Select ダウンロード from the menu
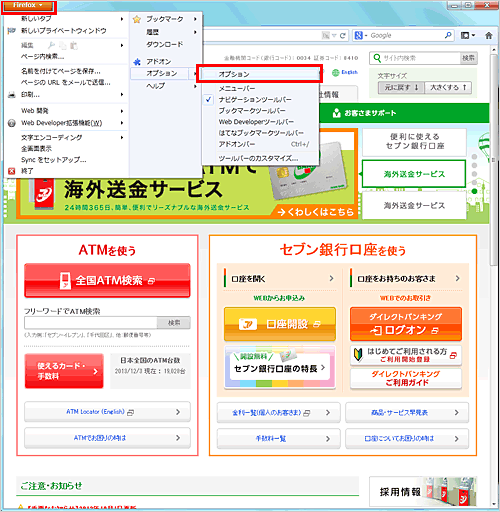Image resolution: width=500 pixels, height=512 pixels. pyautogui.click(x=165, y=44)
